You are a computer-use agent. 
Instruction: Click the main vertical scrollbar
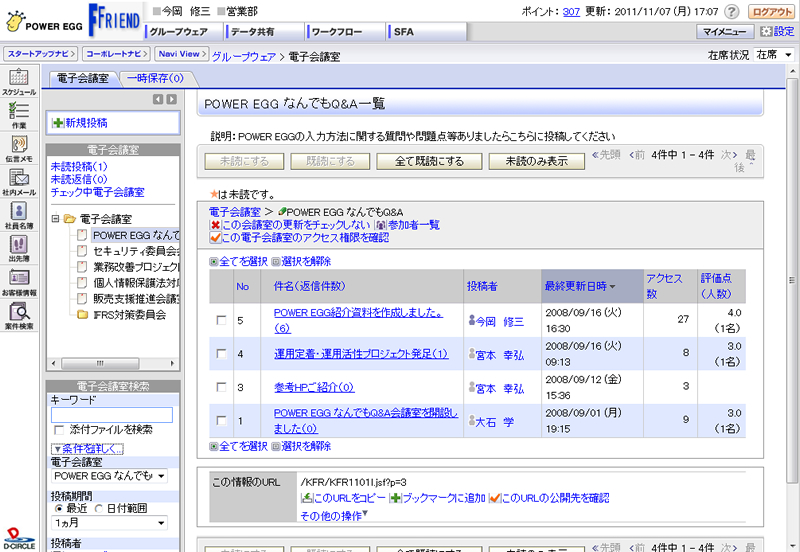(791, 280)
